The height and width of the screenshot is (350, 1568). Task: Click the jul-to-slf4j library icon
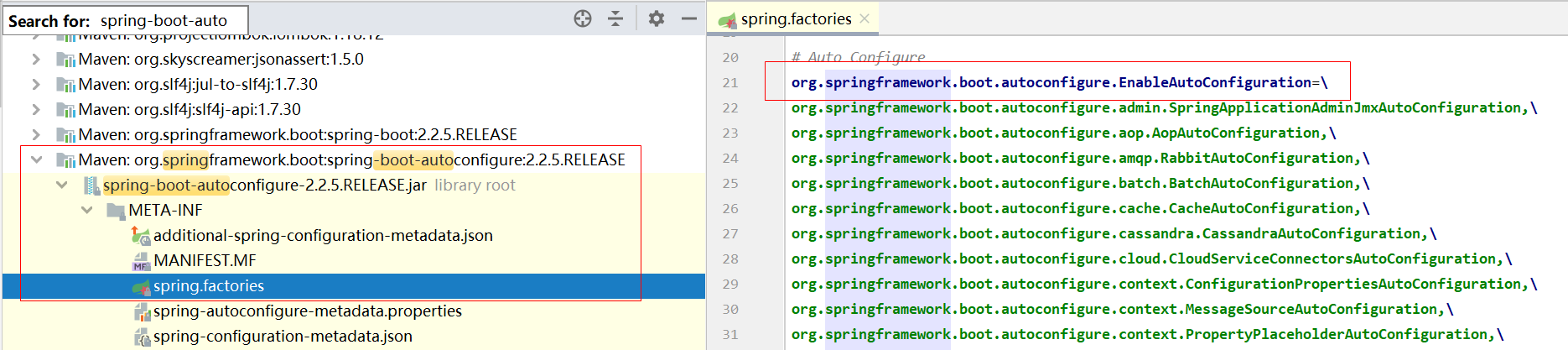tap(65, 85)
